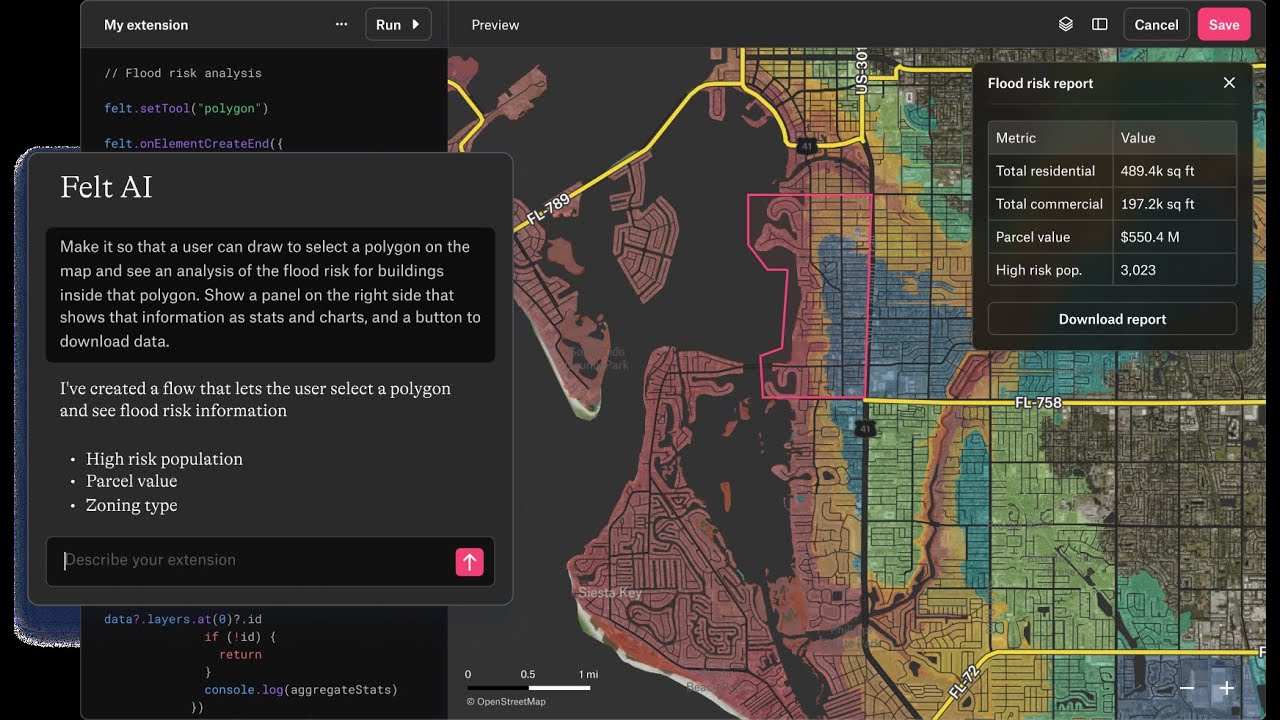Select the Flood risk report title
The width and height of the screenshot is (1280, 720).
pos(1040,83)
